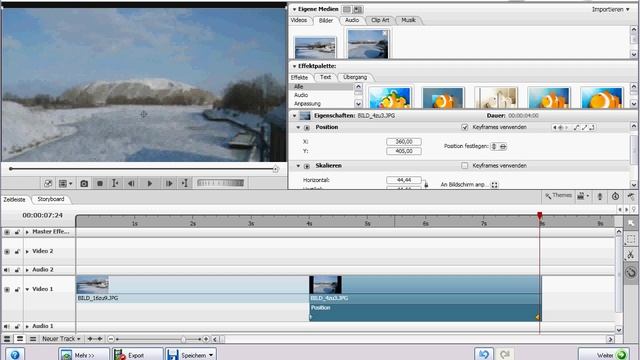Click the Export button
The height and width of the screenshot is (360, 640).
138,354
